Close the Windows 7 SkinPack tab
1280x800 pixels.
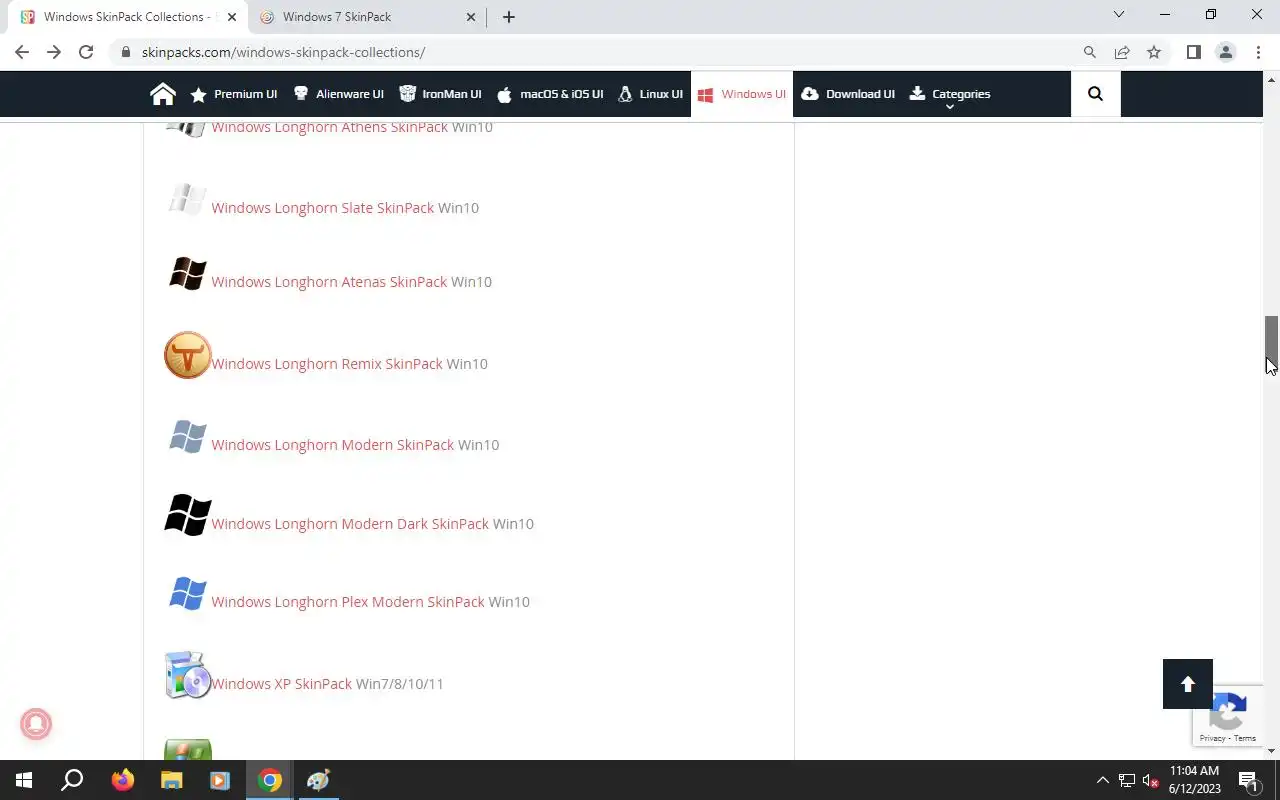tap(471, 17)
